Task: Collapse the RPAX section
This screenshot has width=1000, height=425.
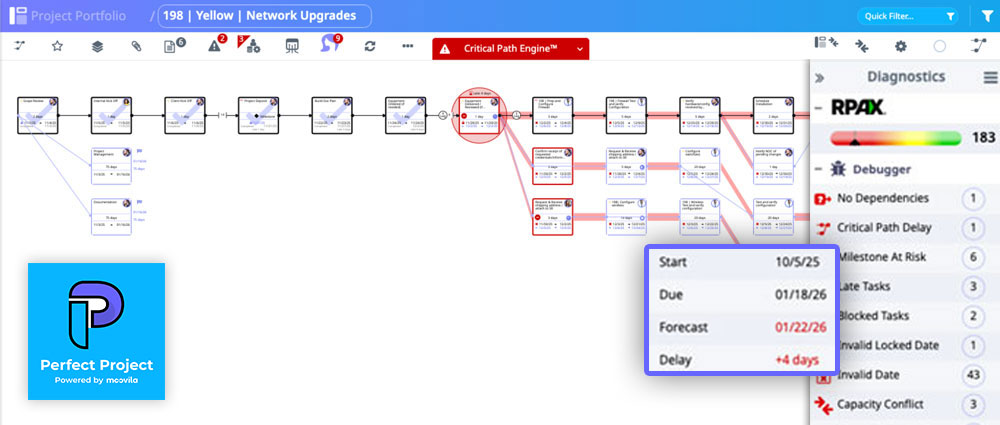Action: pos(818,107)
